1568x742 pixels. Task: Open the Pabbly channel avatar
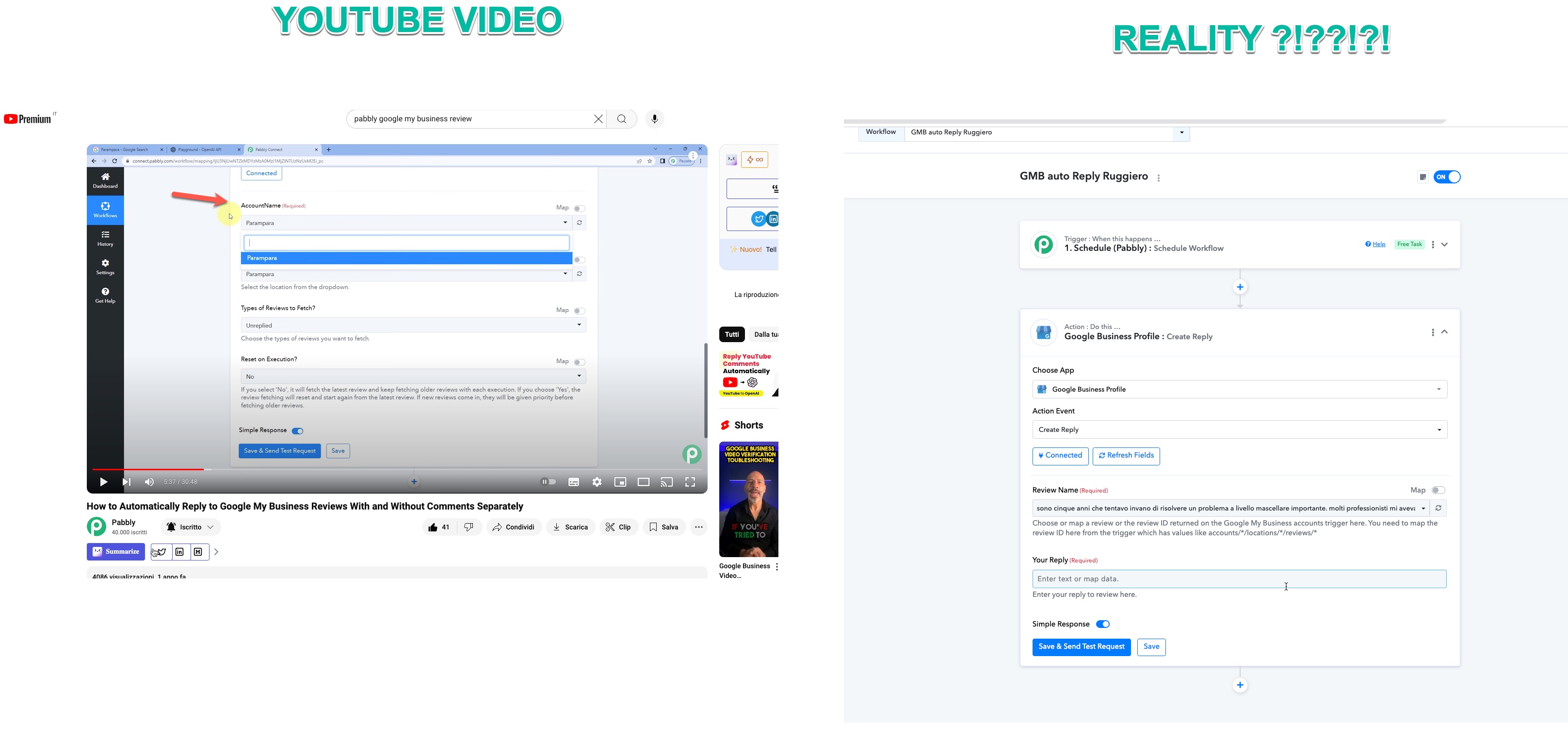click(96, 527)
